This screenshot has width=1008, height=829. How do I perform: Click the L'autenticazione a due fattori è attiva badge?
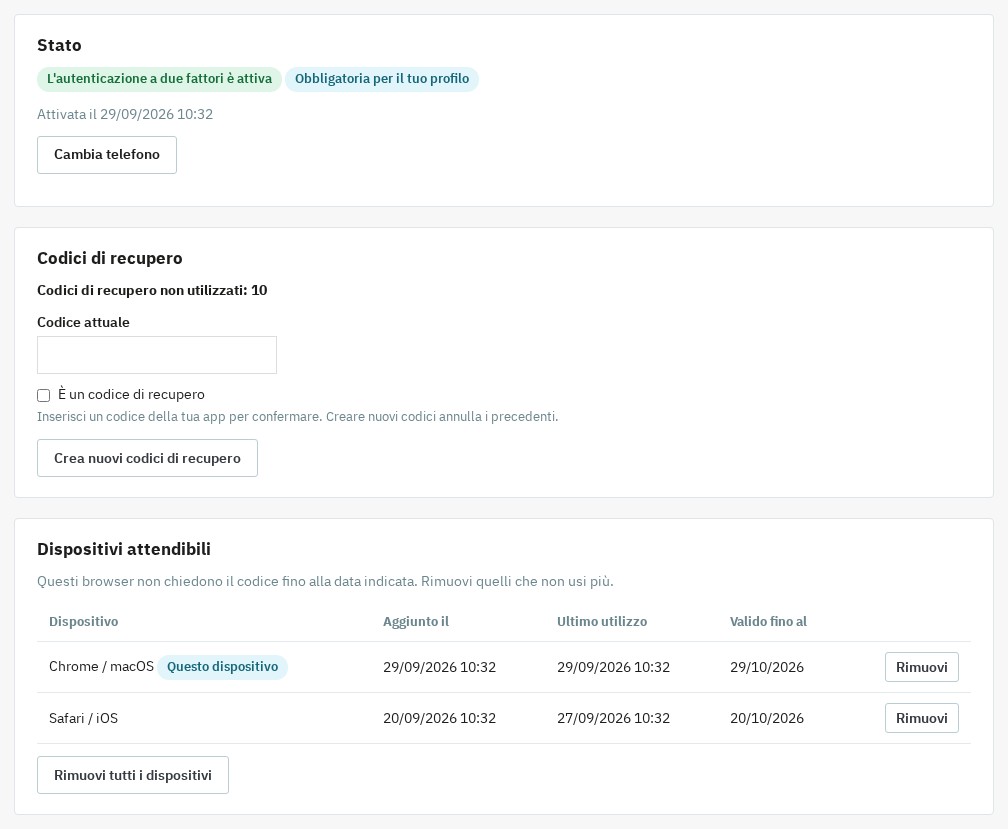[x=159, y=79]
